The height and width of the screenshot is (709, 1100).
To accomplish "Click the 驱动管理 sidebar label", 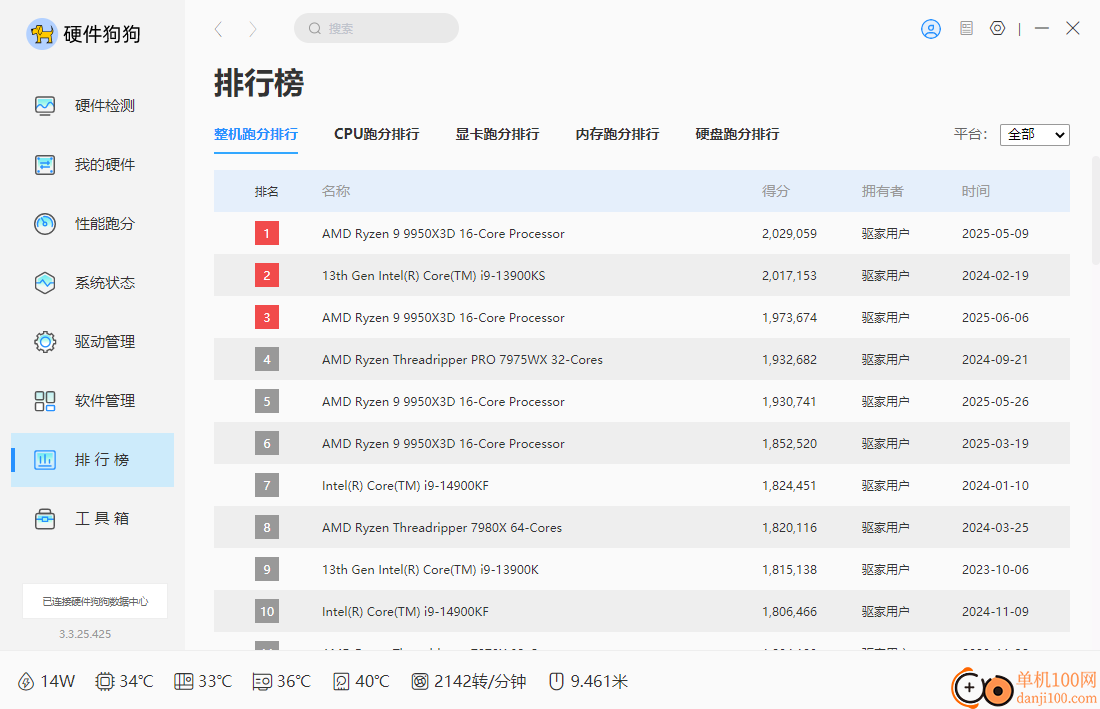I will [x=105, y=342].
